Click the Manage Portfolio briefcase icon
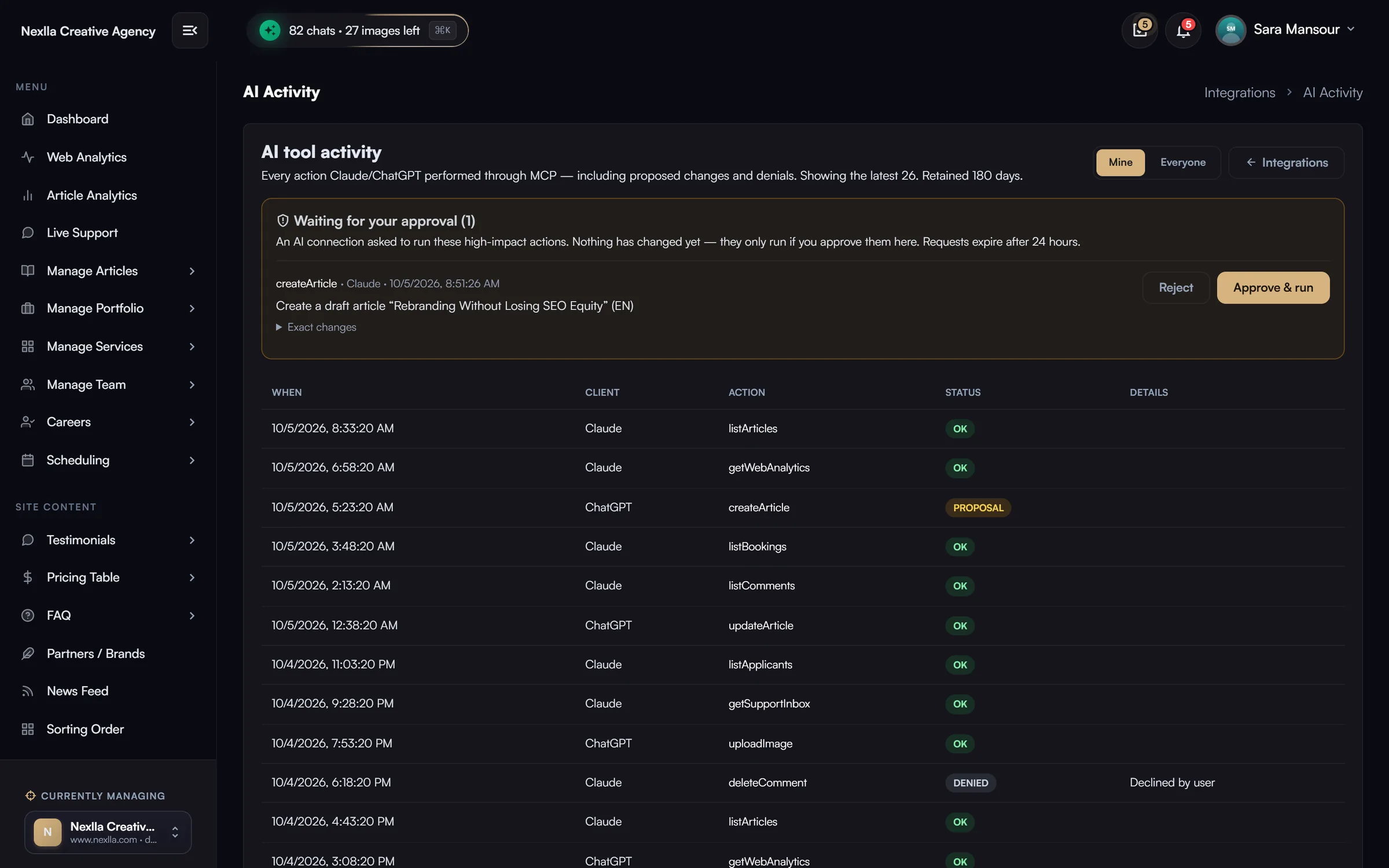 point(28,308)
